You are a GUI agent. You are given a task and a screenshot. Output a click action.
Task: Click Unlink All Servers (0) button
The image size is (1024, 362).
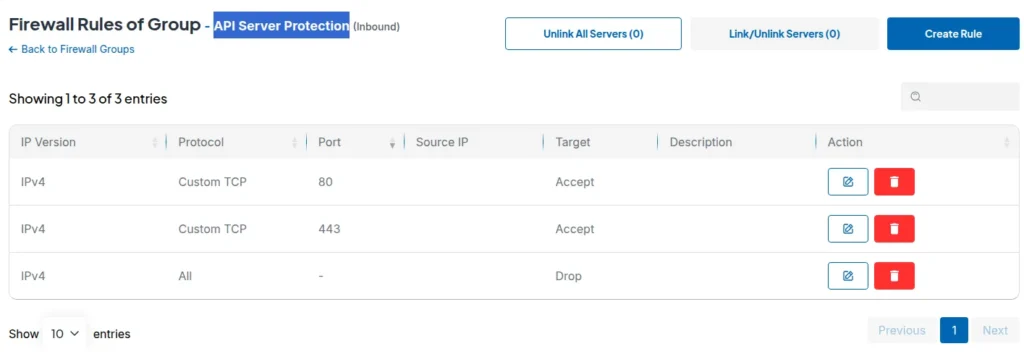[x=593, y=33]
